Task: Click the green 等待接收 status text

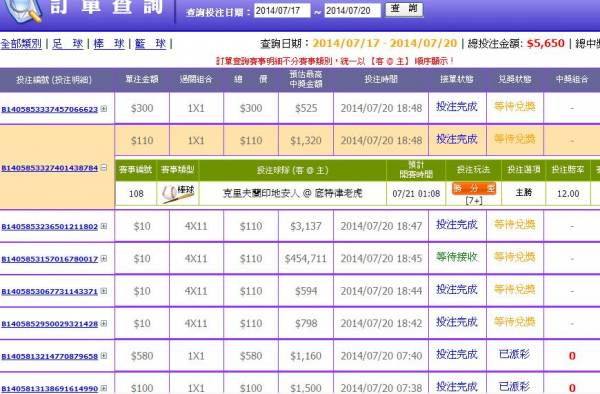Action: click(x=457, y=257)
